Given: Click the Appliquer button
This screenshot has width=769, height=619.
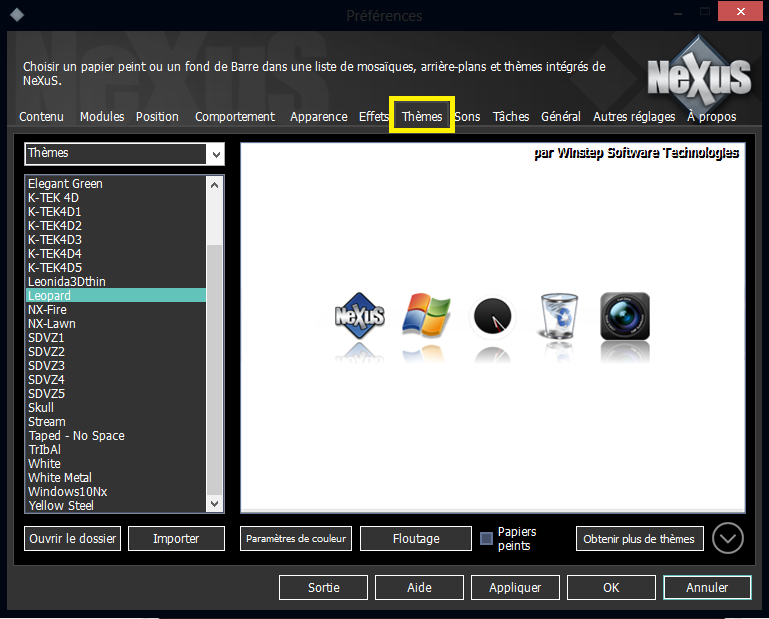Looking at the screenshot, I should [x=515, y=588].
